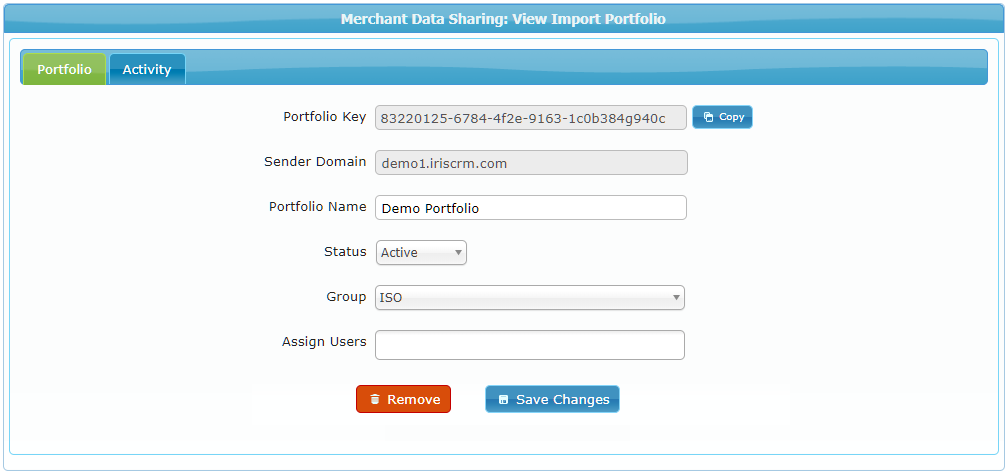Image resolution: width=1008 pixels, height=475 pixels.
Task: Click the Save Changes button
Action: tap(552, 399)
